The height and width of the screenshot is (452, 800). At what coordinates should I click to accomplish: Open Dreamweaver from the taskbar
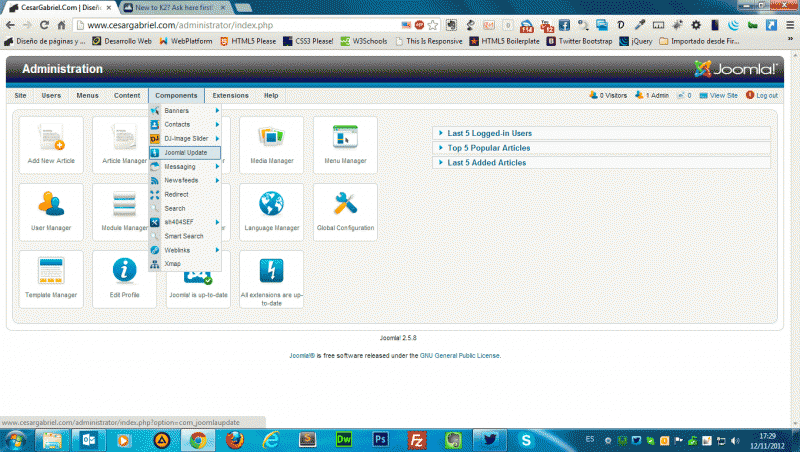click(x=344, y=440)
